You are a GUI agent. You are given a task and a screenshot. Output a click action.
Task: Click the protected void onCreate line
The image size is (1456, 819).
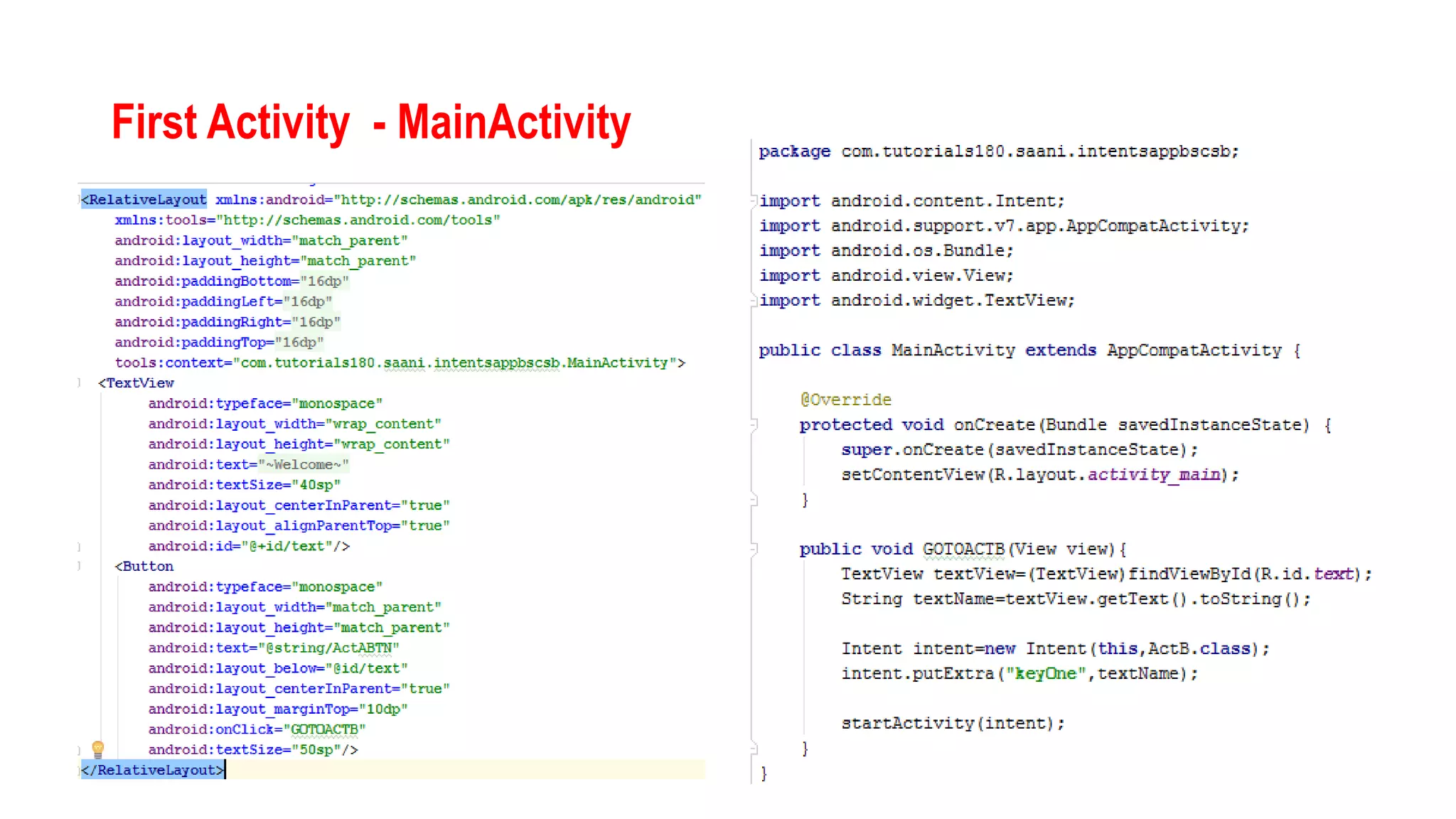[x=1066, y=425]
